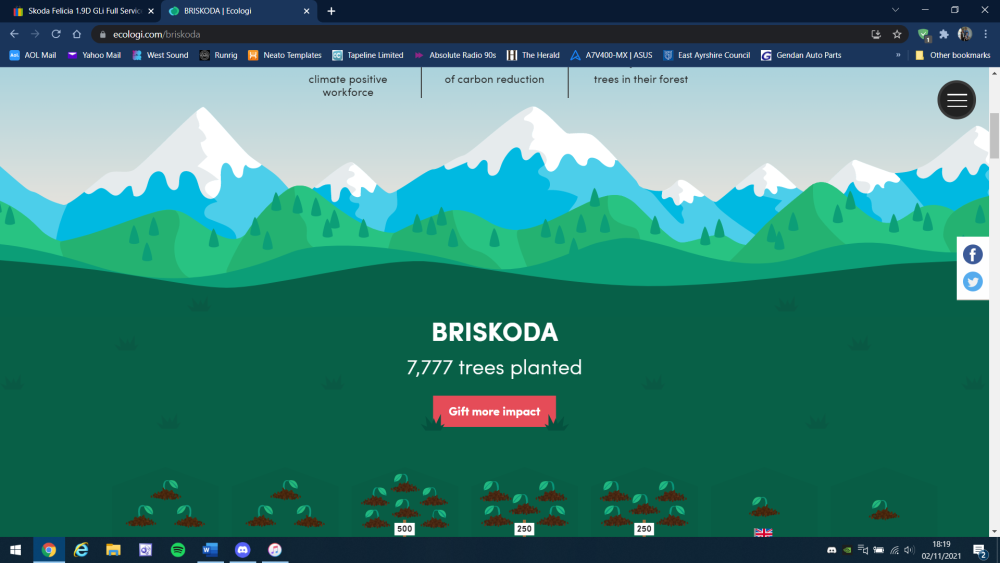This screenshot has width=1000, height=563.
Task: Close the Skoda Felicia tab
Action: click(x=151, y=11)
